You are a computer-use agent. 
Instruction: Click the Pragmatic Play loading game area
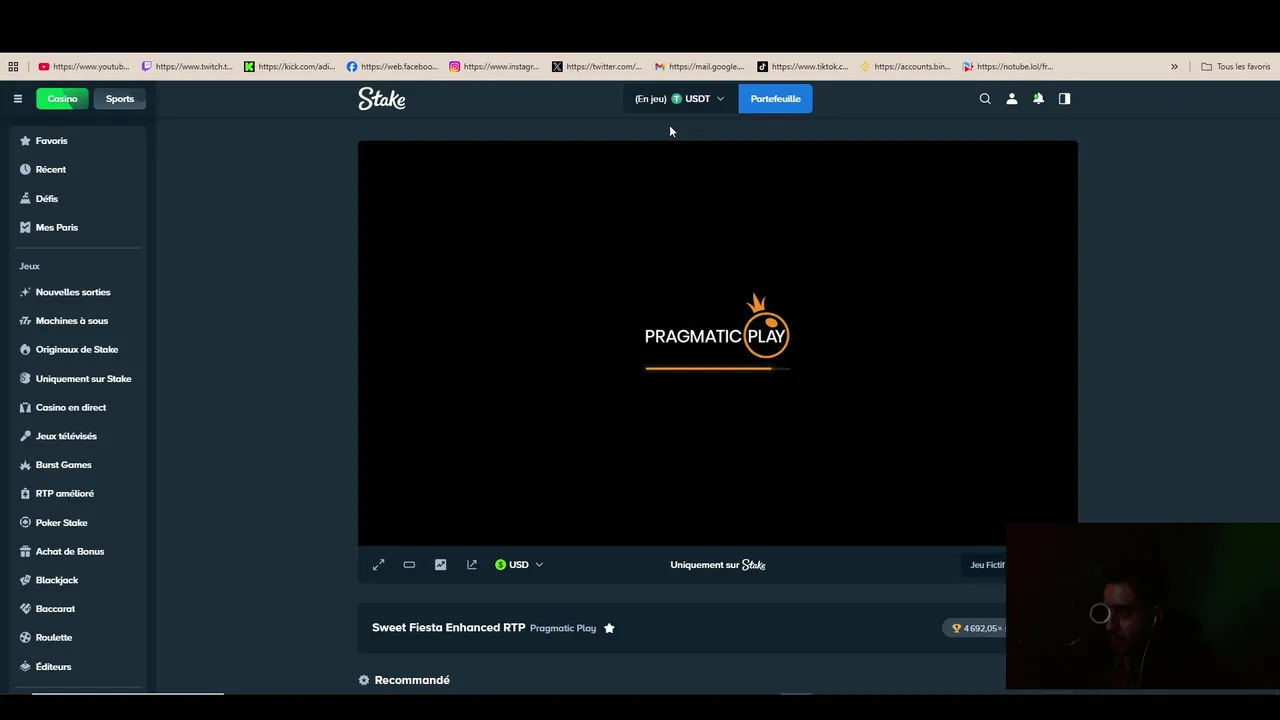click(x=717, y=343)
